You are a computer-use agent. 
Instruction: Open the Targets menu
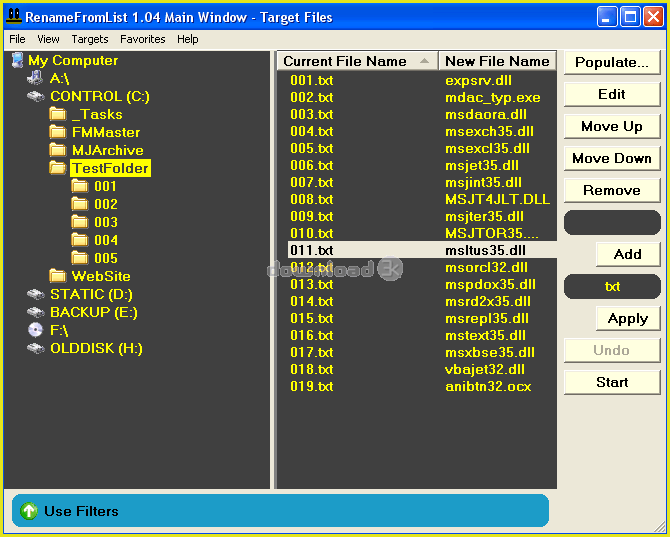[x=90, y=39]
